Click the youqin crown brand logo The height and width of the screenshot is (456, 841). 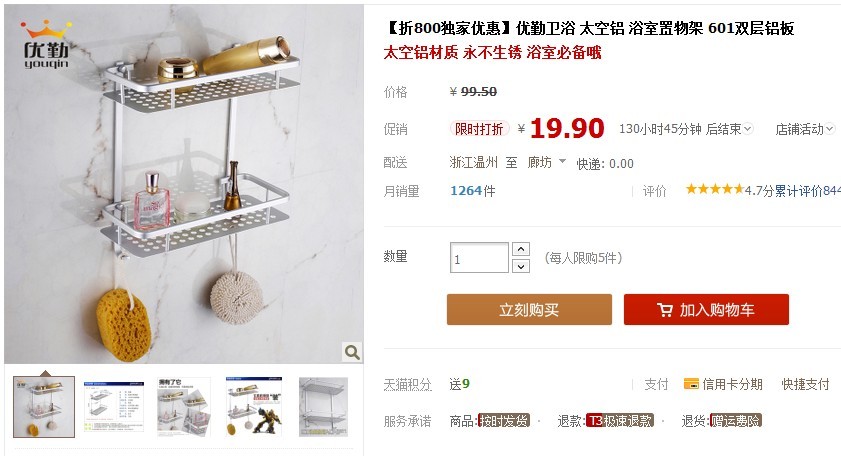[46, 45]
